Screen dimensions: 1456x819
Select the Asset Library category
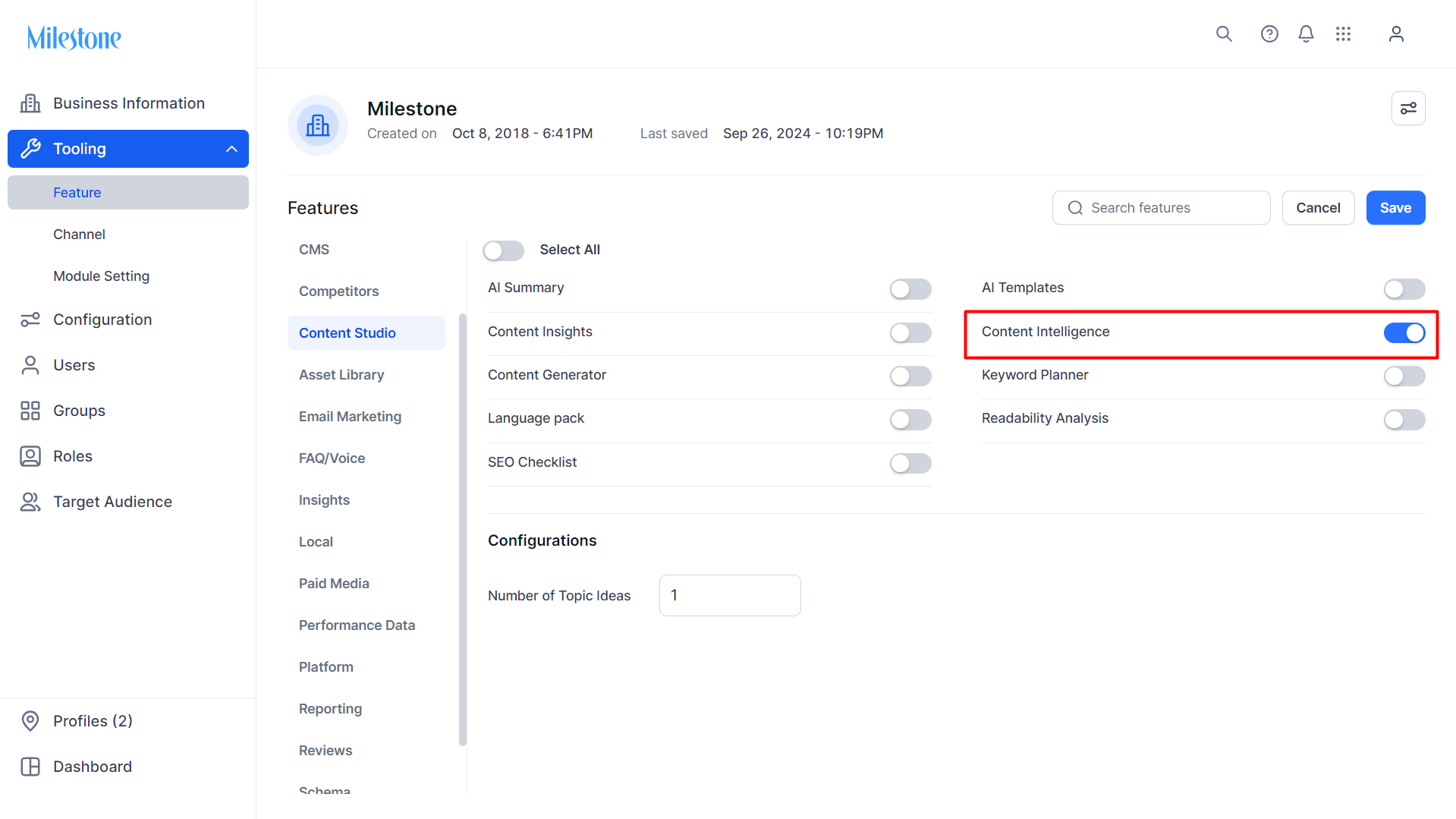(366, 375)
